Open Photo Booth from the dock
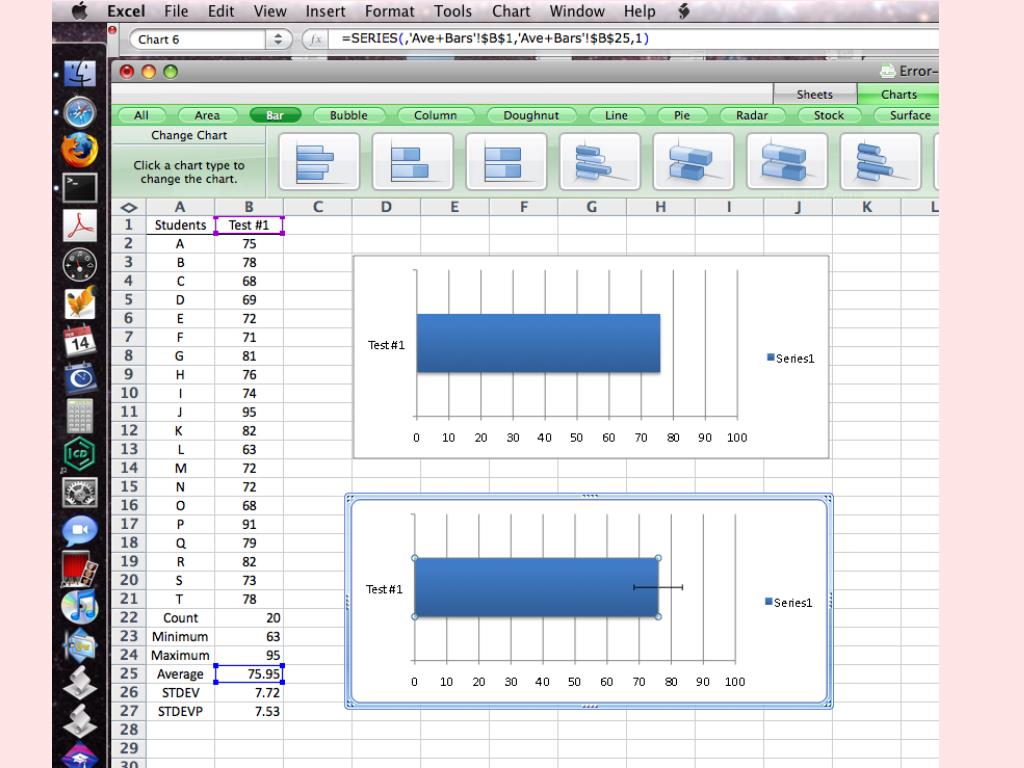Viewport: 1024px width, 768px height. [80, 569]
